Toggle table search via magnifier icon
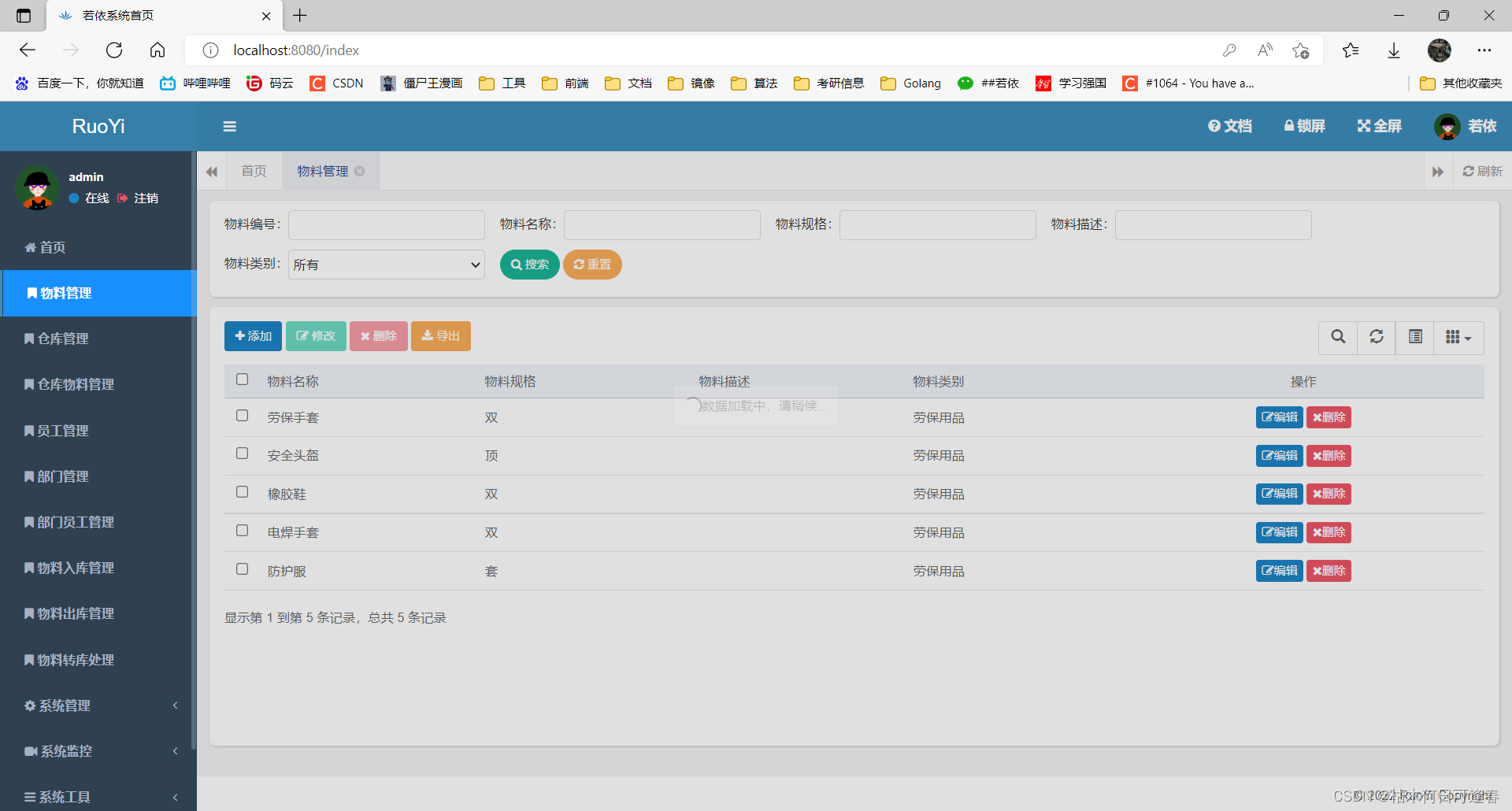Viewport: 1512px width, 811px height. coord(1338,337)
